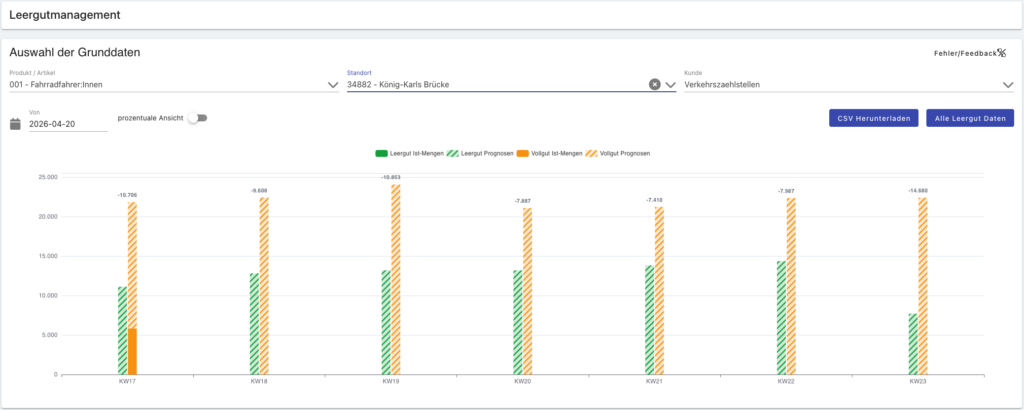The image size is (1024, 410).
Task: Click the calendar icon beside the date
Action: coord(15,124)
